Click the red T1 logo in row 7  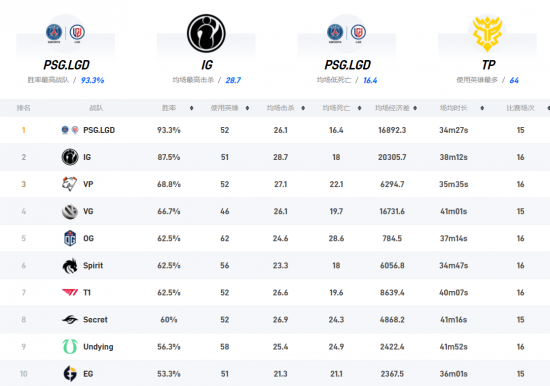70,292
